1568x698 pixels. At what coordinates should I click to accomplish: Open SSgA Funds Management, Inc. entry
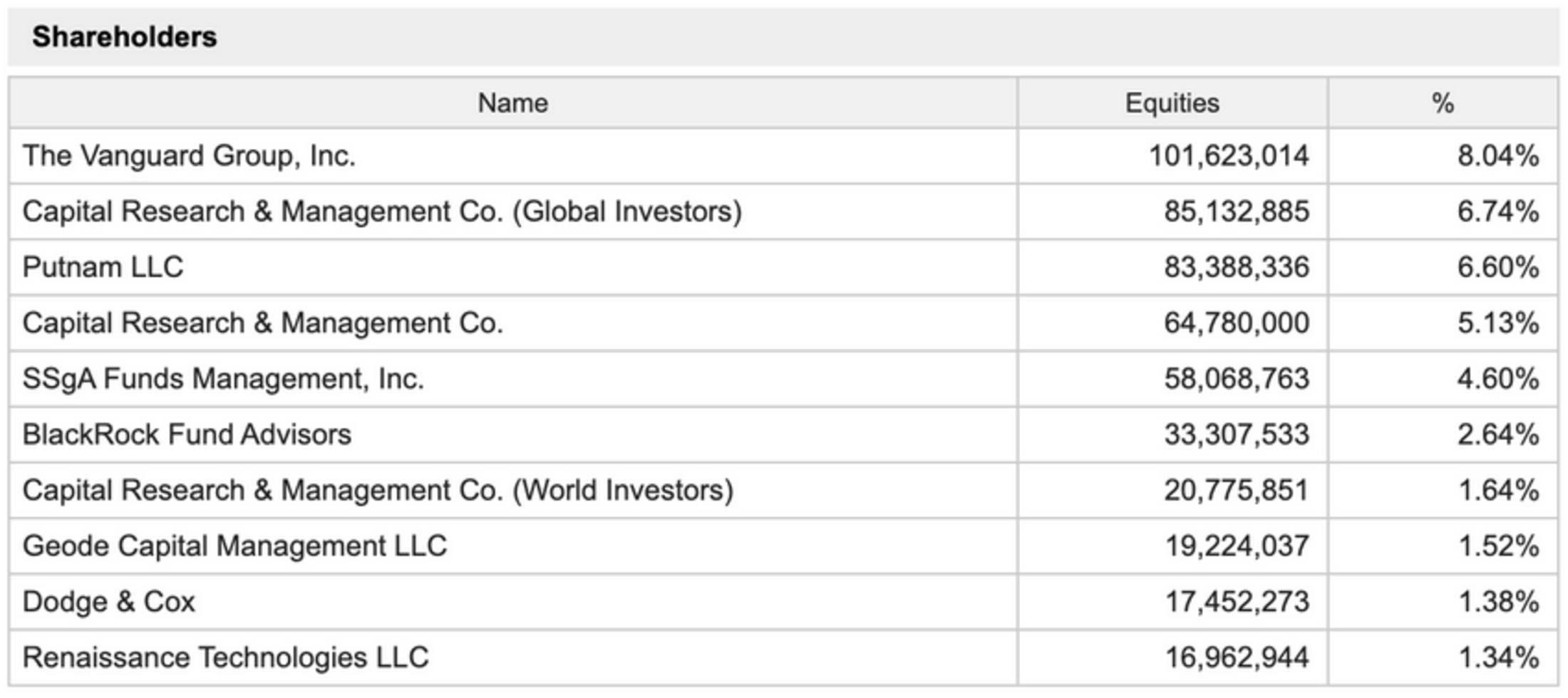[x=223, y=379]
